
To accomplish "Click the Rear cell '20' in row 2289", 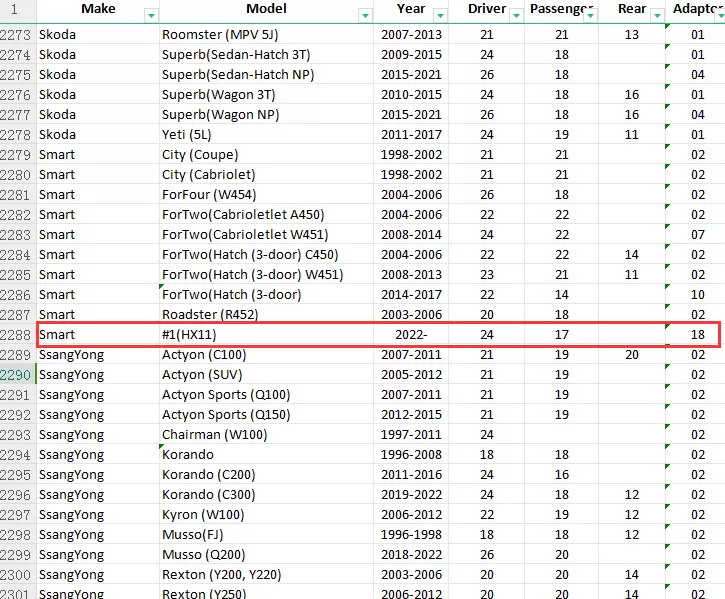I will (632, 355).
